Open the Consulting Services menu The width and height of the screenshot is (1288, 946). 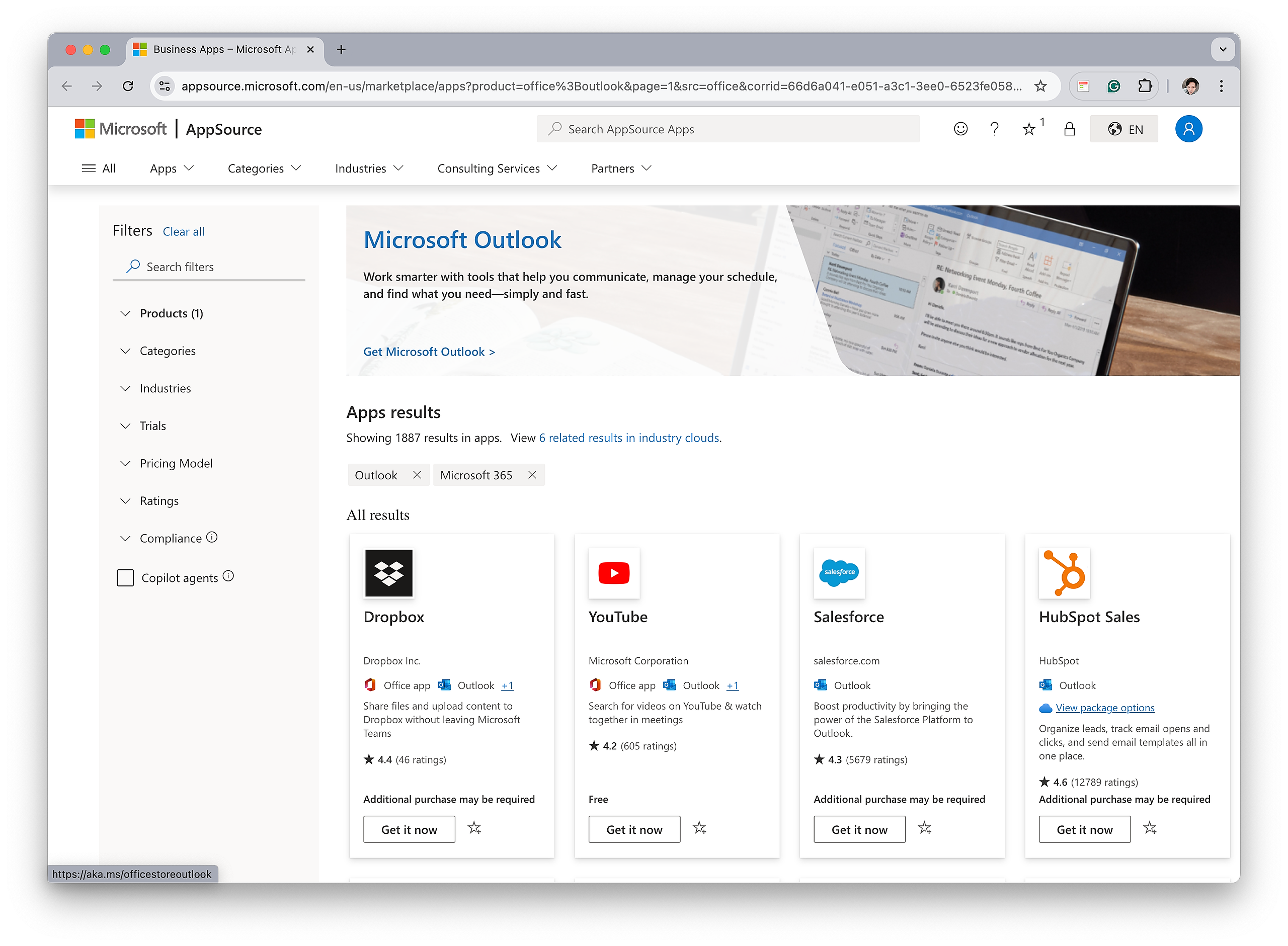click(x=497, y=168)
